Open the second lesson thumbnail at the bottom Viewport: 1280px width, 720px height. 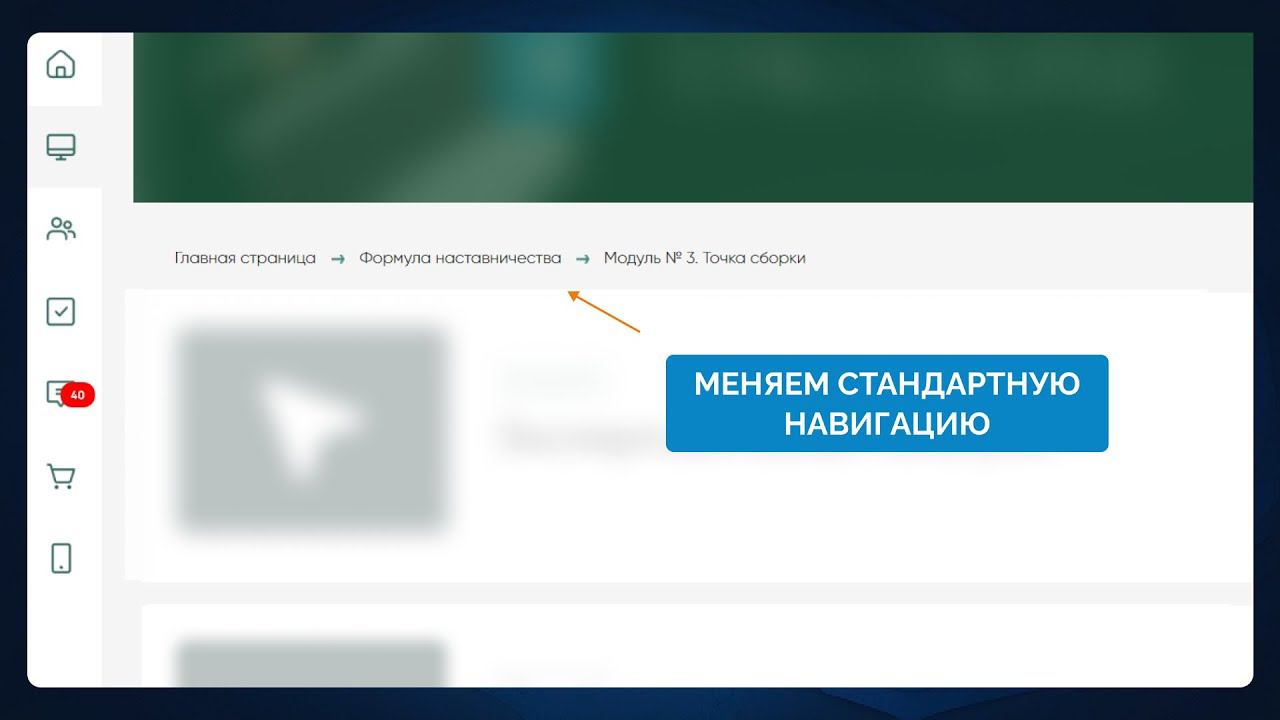(x=311, y=663)
